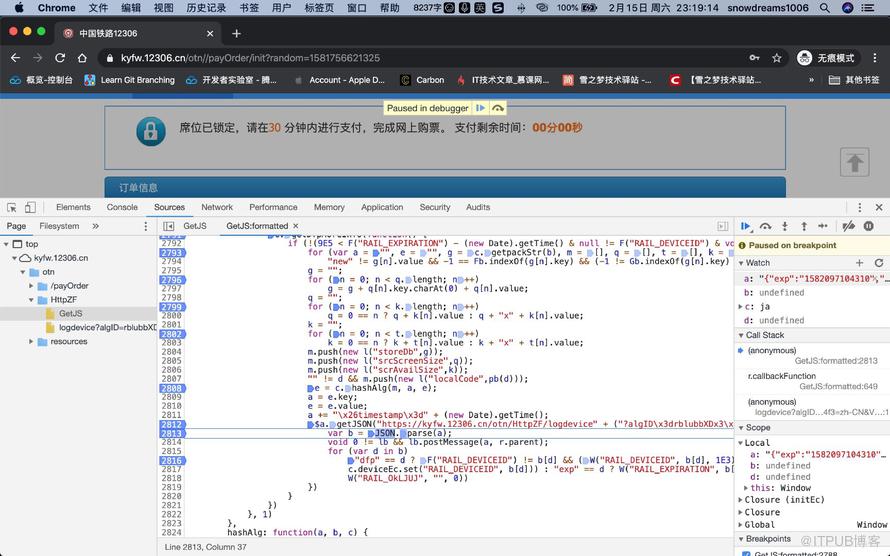
Task: Collapse the Watch section
Action: [x=741, y=263]
